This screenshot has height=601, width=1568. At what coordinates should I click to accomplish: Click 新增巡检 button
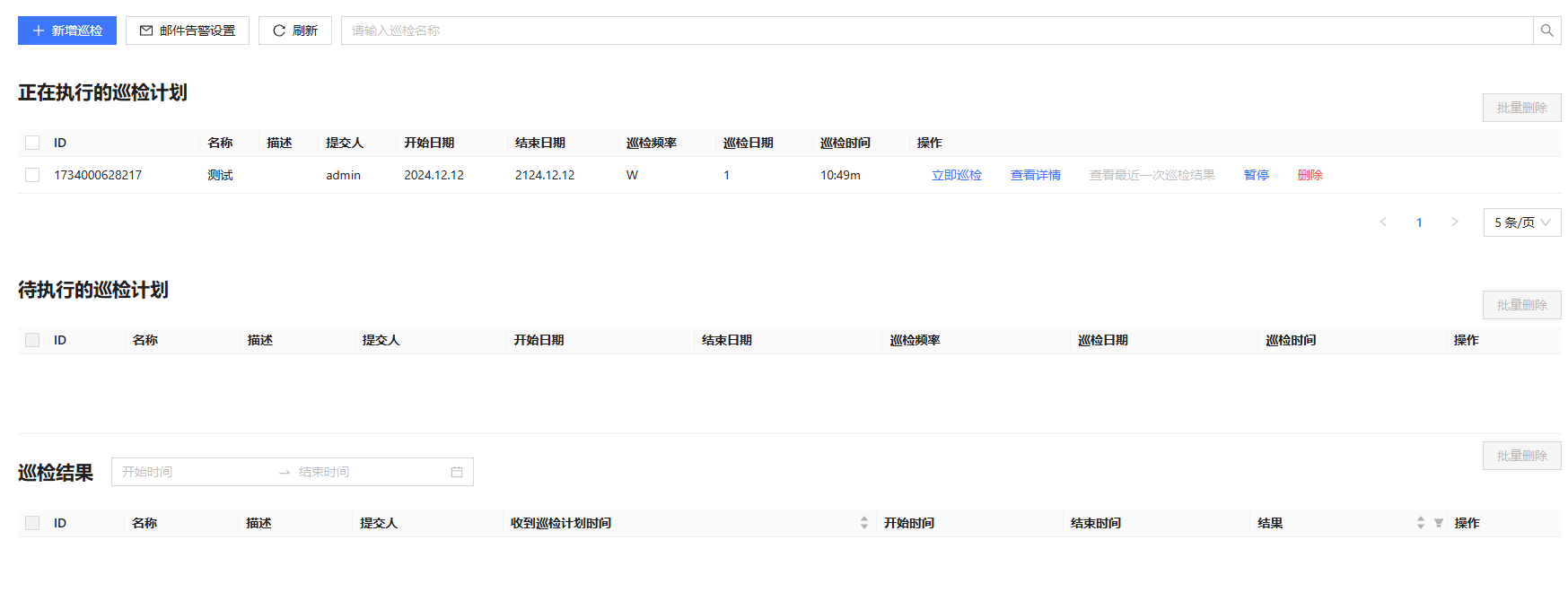pos(67,30)
